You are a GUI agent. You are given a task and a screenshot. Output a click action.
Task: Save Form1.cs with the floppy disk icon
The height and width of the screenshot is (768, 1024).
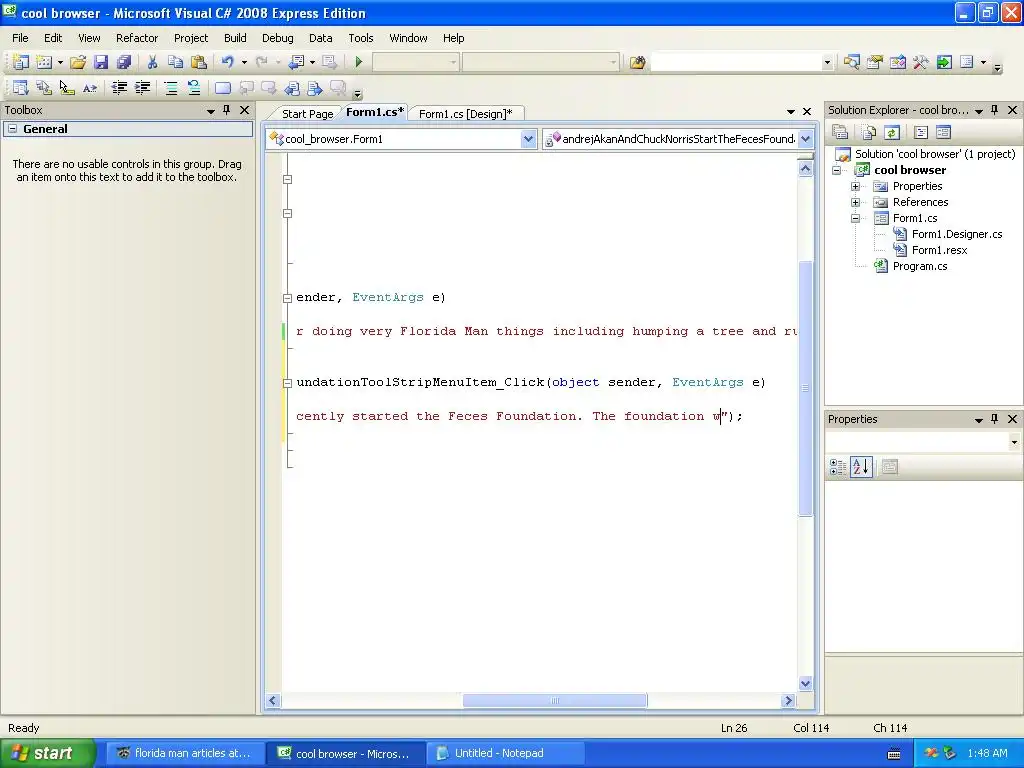click(x=101, y=62)
